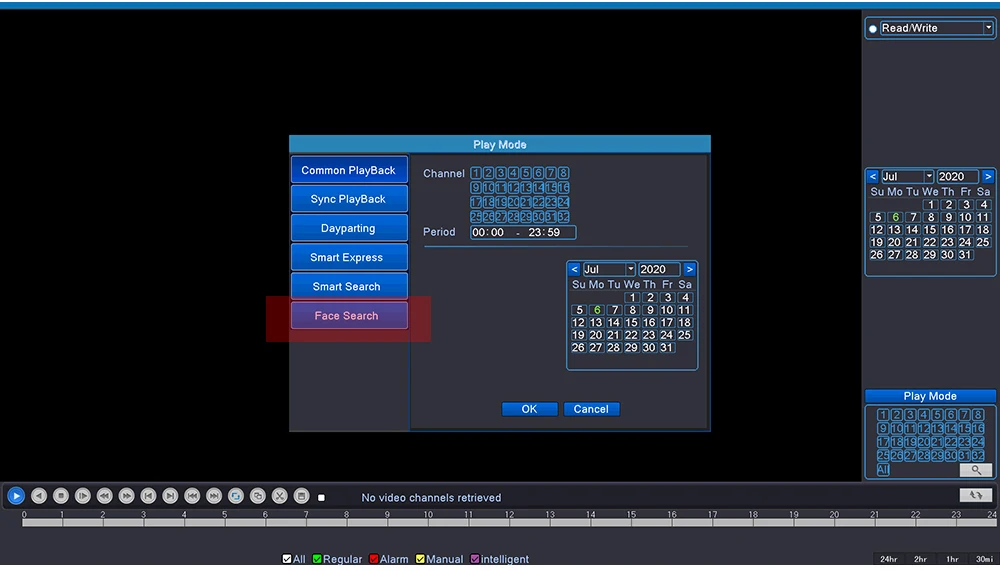The height and width of the screenshot is (571, 1000).
Task: Open the Jul month dropdown in dialog
Action: tap(610, 269)
